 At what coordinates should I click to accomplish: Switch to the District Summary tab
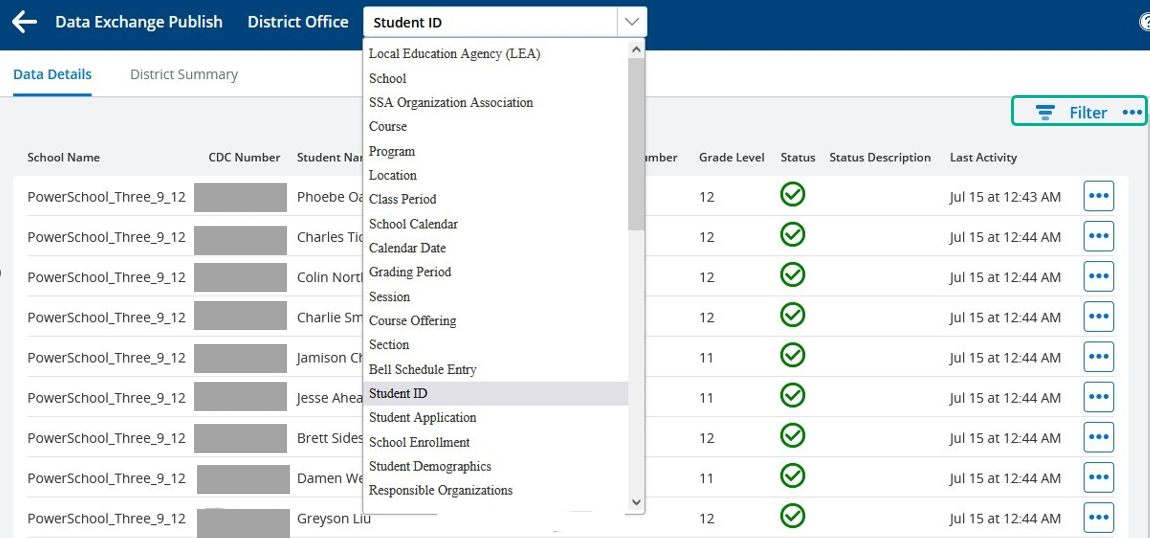coord(184,74)
